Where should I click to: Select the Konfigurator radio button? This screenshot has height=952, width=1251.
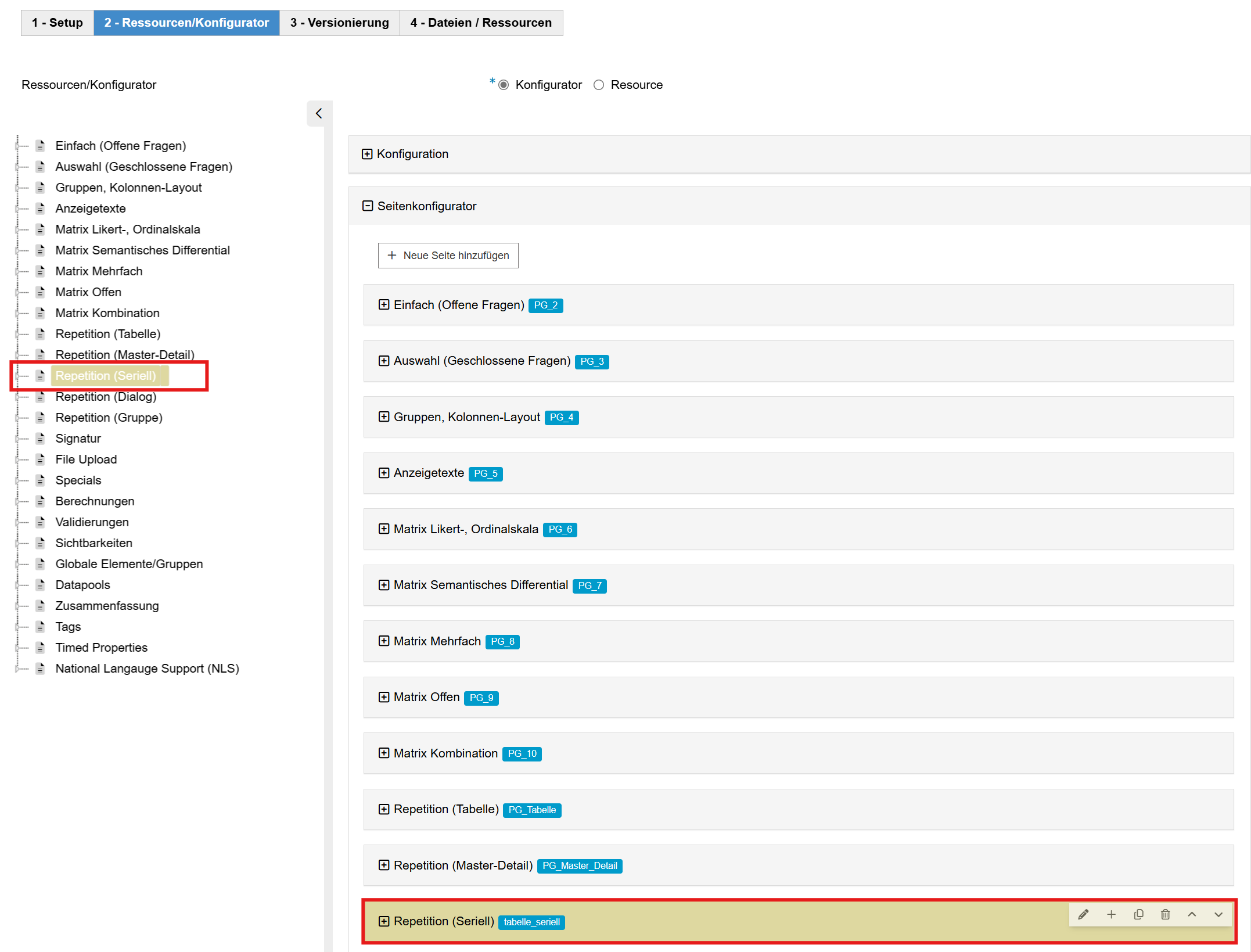coord(504,85)
